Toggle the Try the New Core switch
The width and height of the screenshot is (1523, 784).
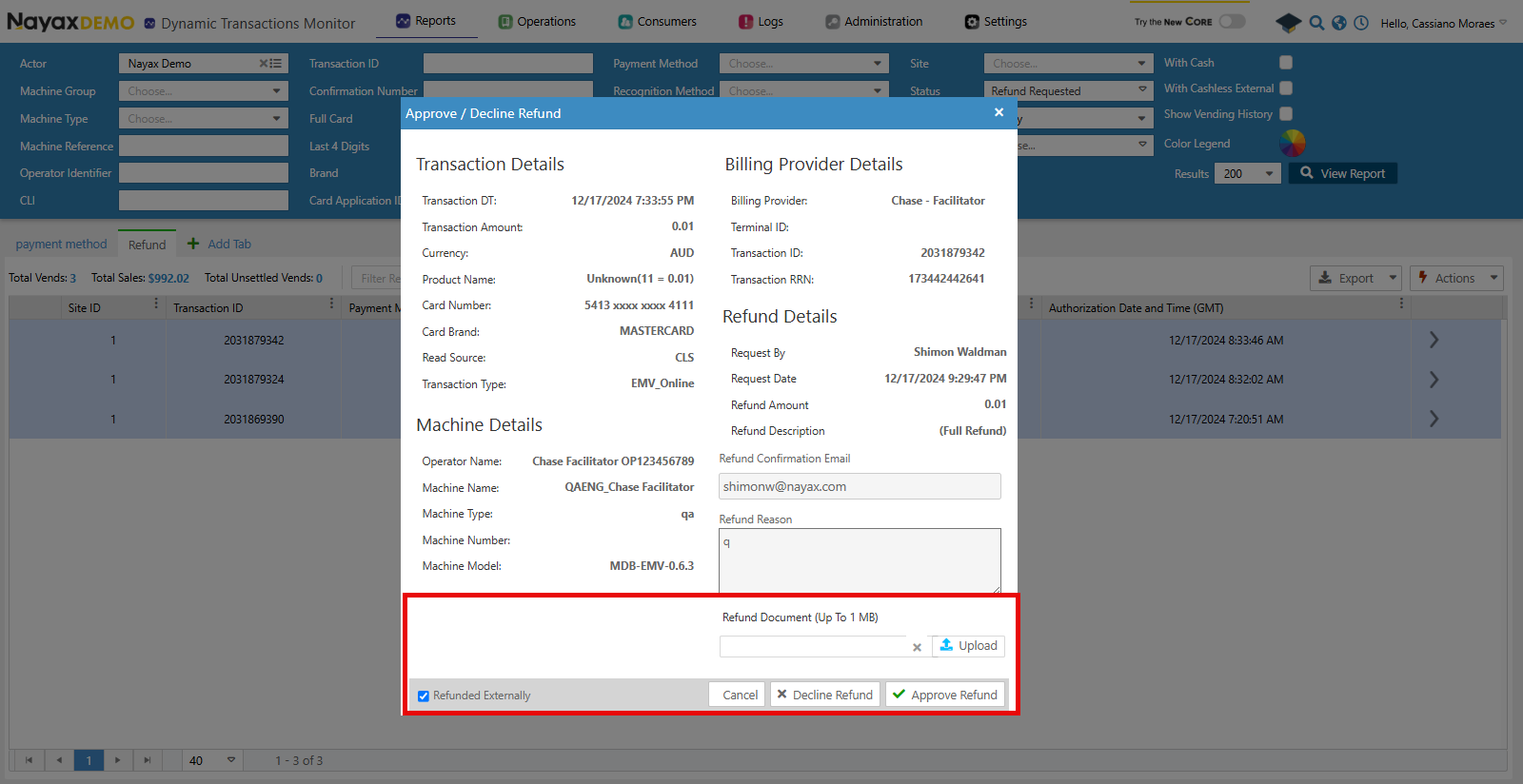coord(1232,21)
